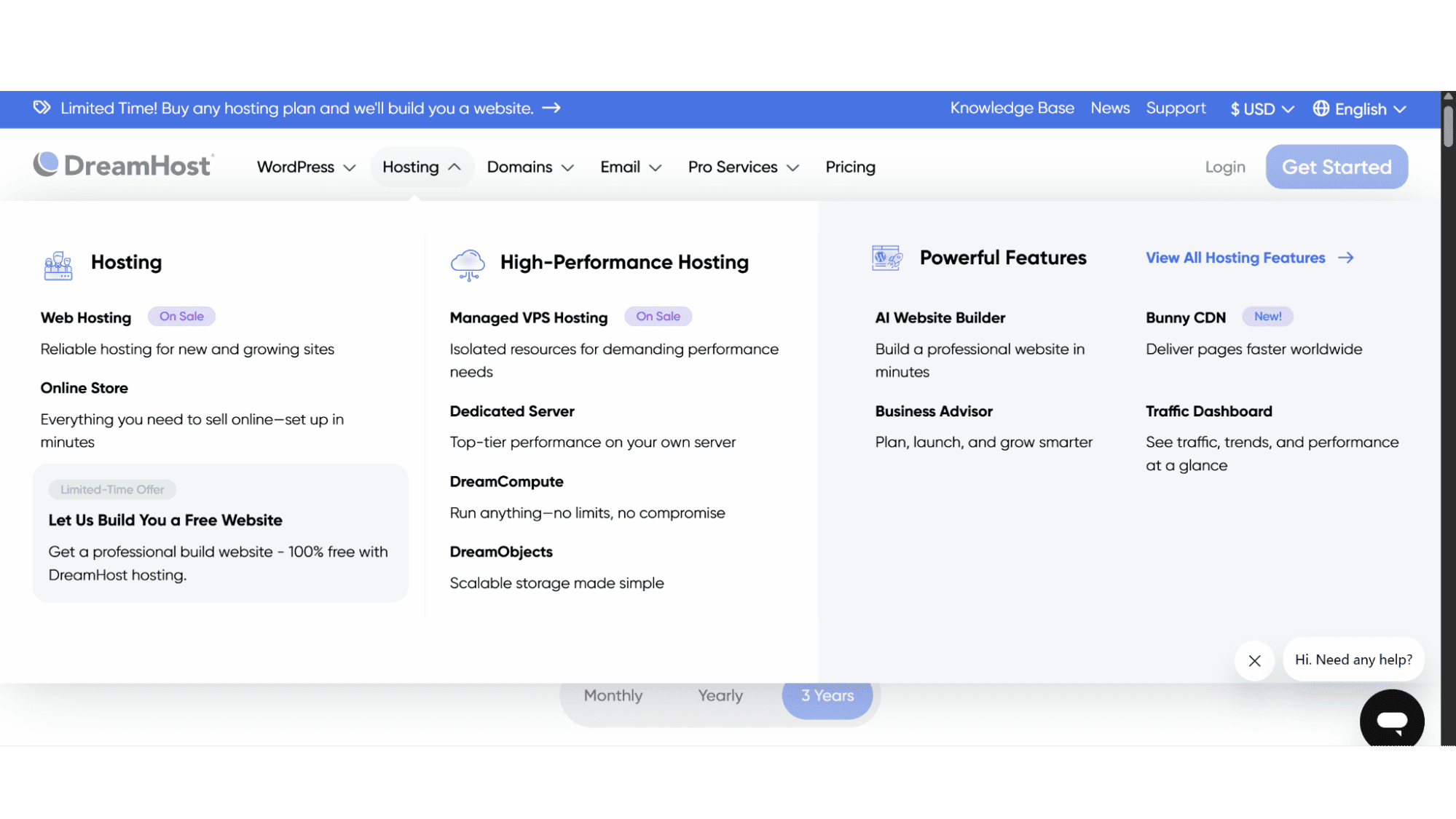Open DreamCompute menu item
The width and height of the screenshot is (1456, 819).
pyautogui.click(x=507, y=481)
